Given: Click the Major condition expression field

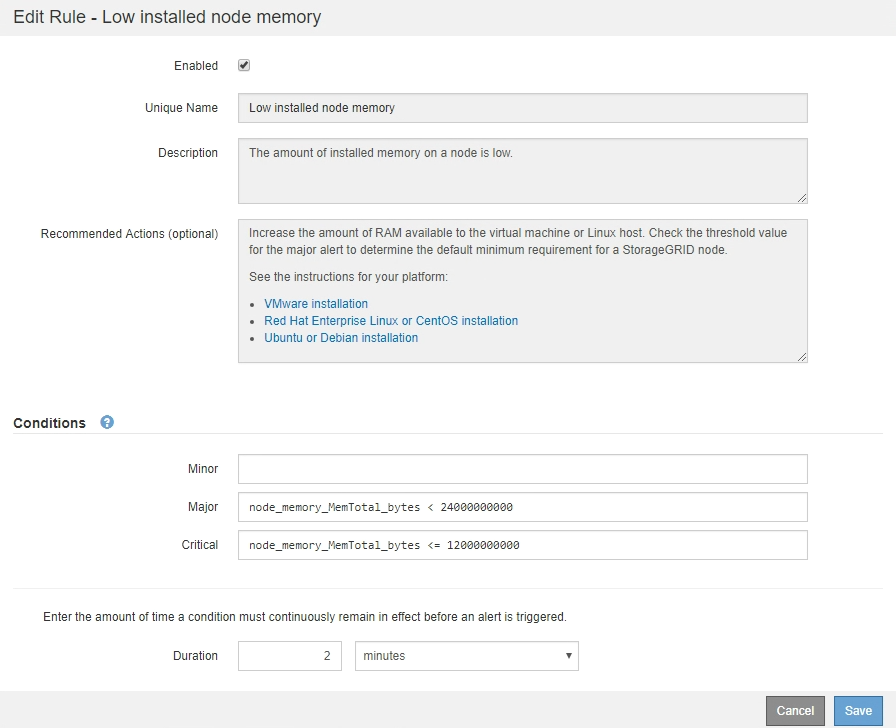Looking at the screenshot, I should 522,507.
